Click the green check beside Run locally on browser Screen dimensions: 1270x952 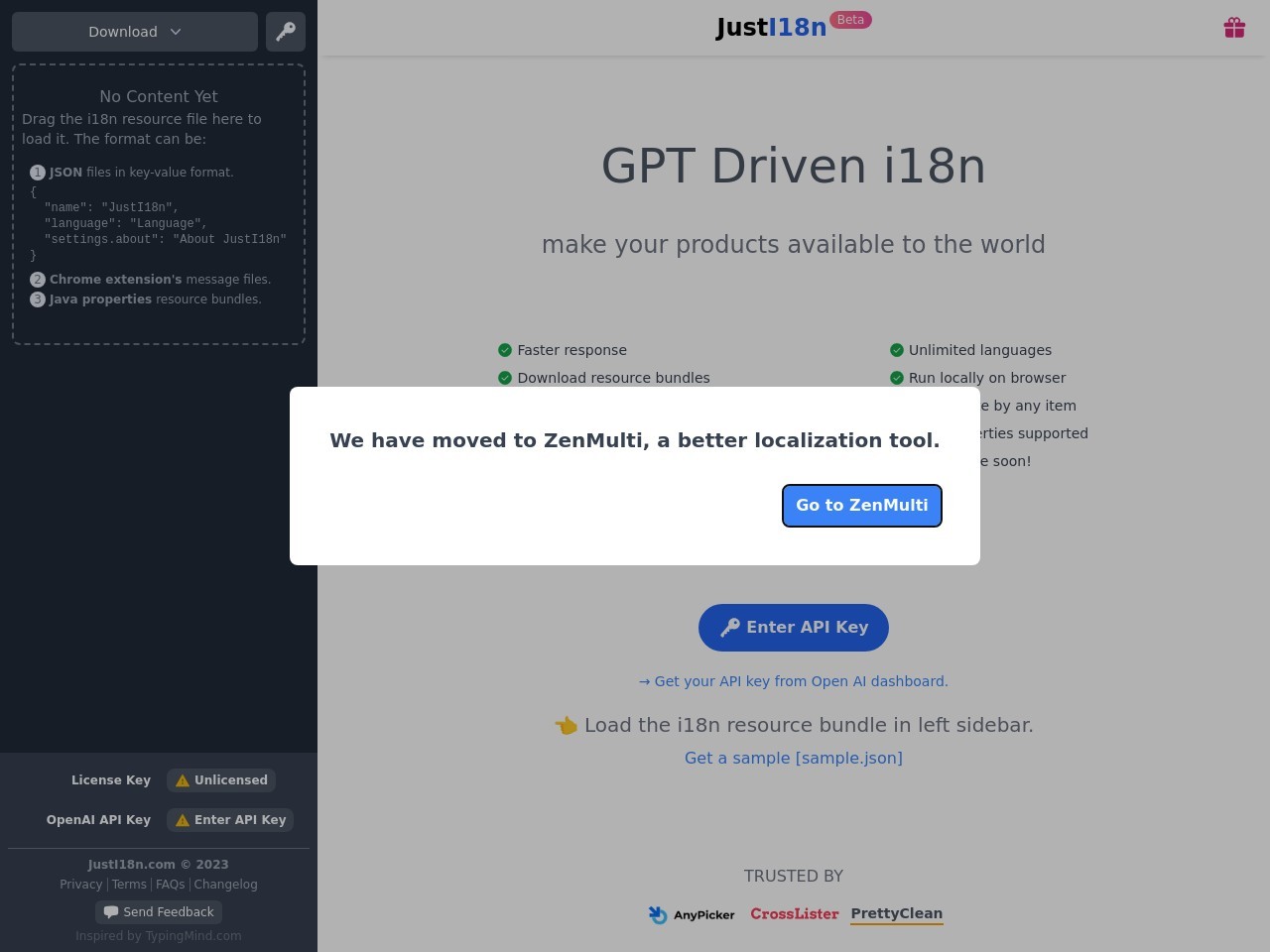coord(897,378)
